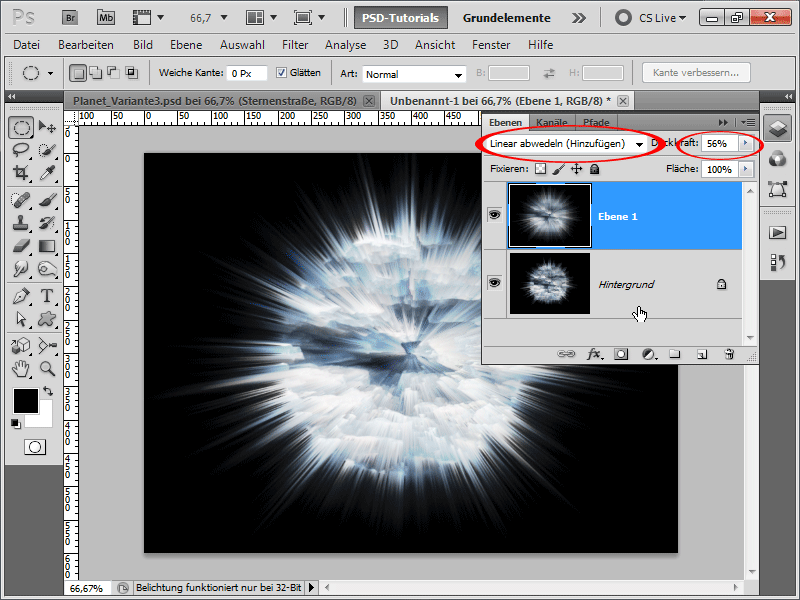This screenshot has height=600, width=800.
Task: Click Kante verbessern button
Action: coord(696,72)
